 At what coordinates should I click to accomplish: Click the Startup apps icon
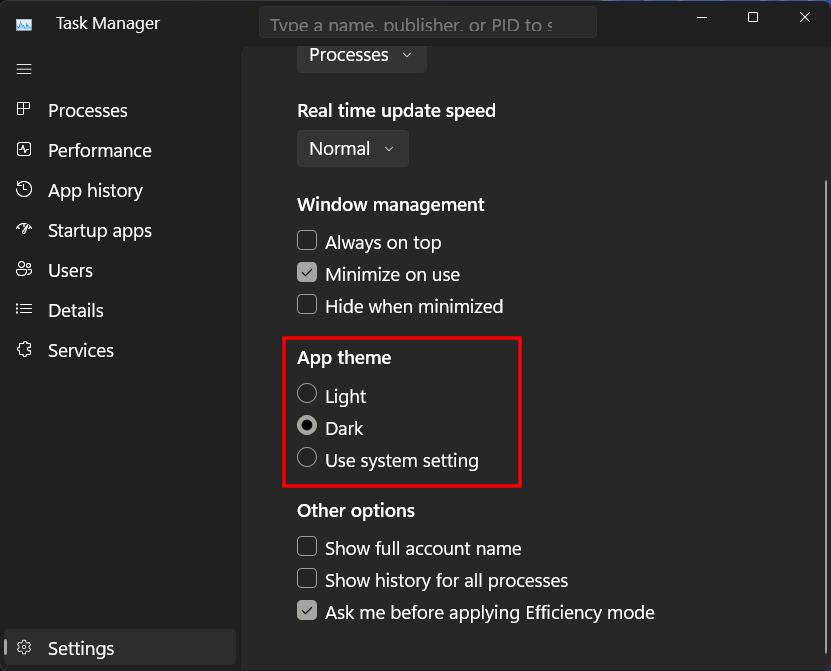tap(24, 230)
